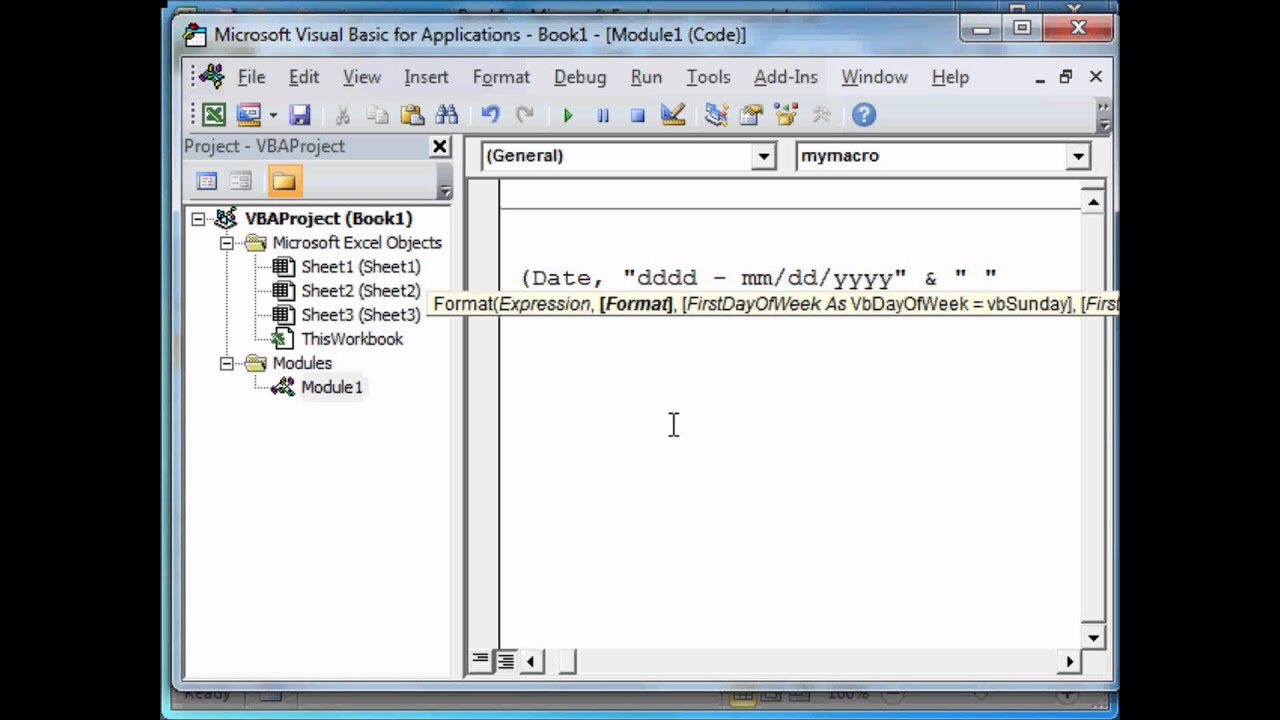Click the View Microsoft Excel icon
The height and width of the screenshot is (720, 1280).
pyautogui.click(x=214, y=115)
